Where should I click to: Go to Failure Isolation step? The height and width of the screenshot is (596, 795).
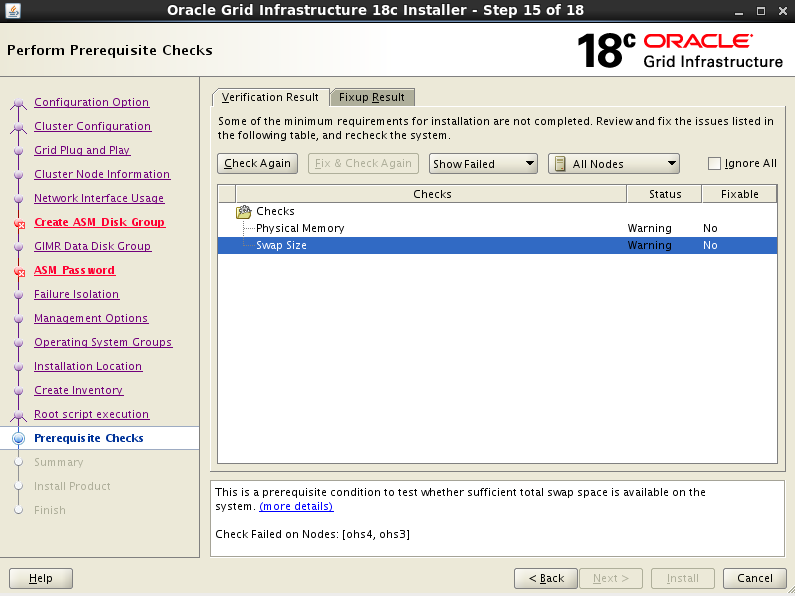pos(77,294)
